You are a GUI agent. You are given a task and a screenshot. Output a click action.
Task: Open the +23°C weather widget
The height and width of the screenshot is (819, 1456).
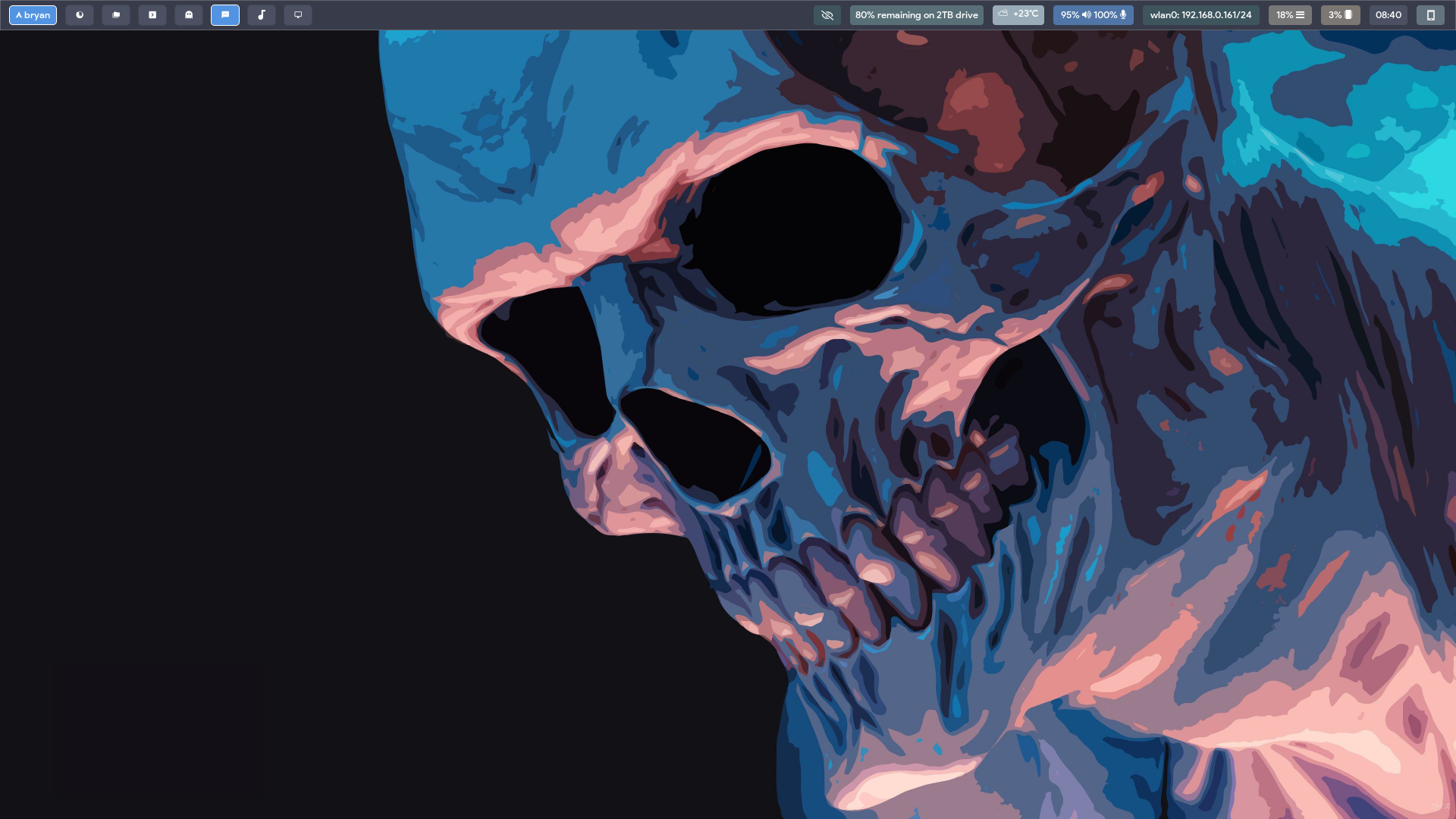click(1018, 14)
